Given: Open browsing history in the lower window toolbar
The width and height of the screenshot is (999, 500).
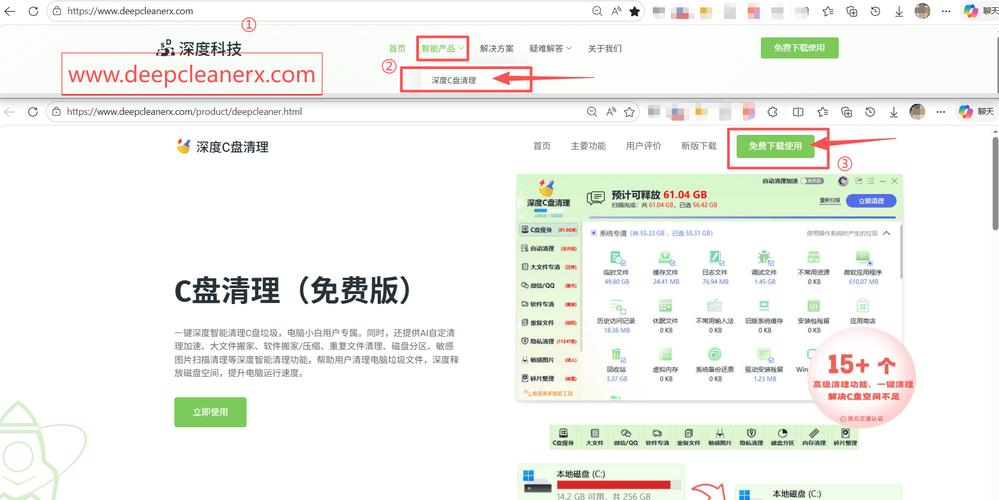Looking at the screenshot, I should 870,111.
